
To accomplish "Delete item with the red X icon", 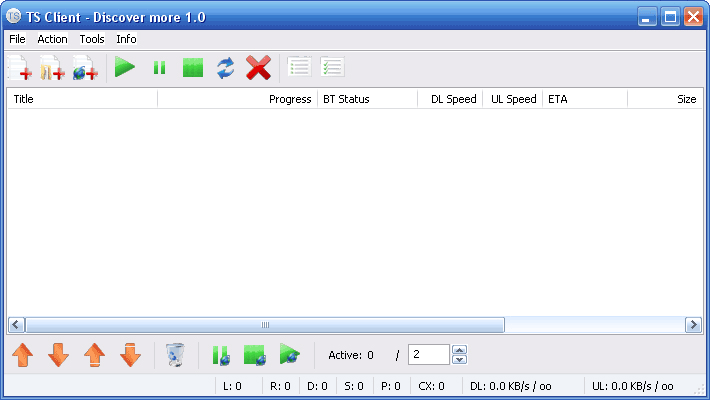I will coord(259,68).
